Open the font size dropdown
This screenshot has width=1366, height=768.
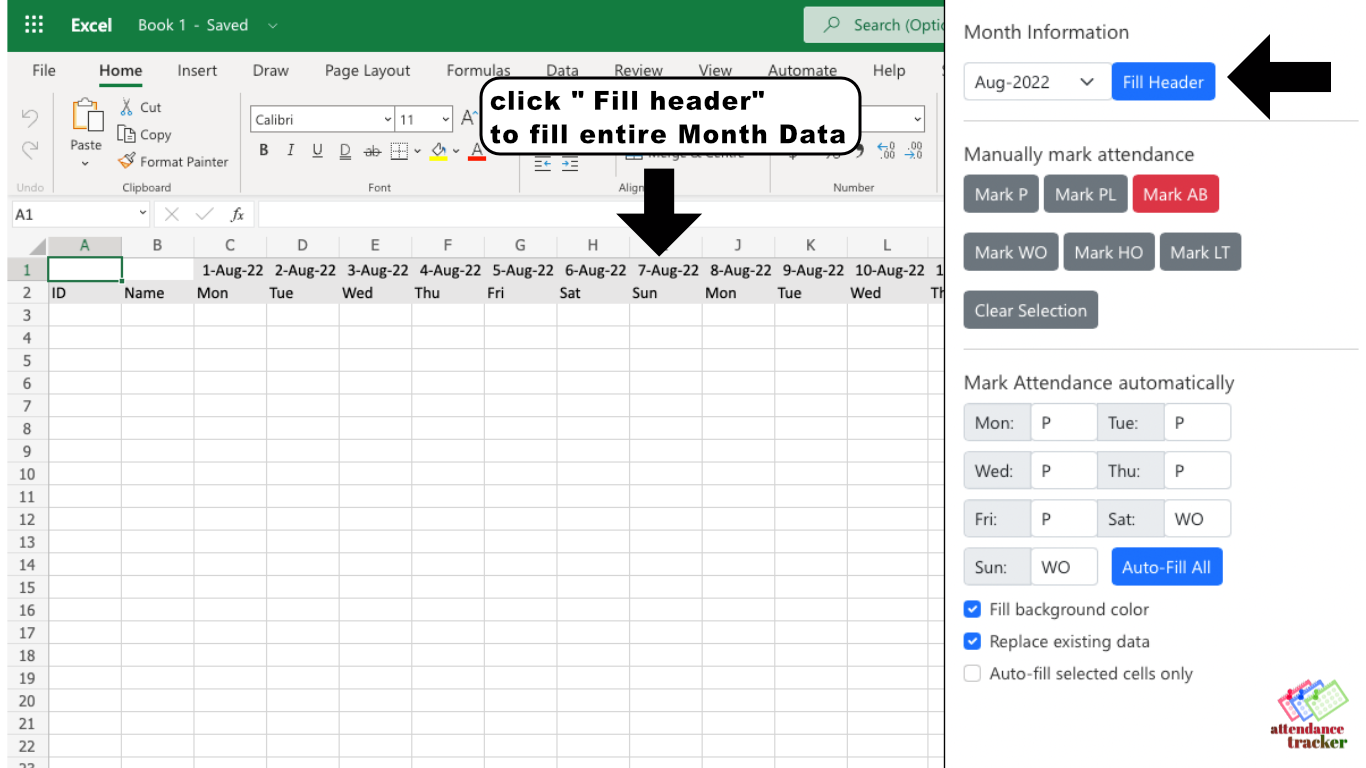click(x=444, y=119)
